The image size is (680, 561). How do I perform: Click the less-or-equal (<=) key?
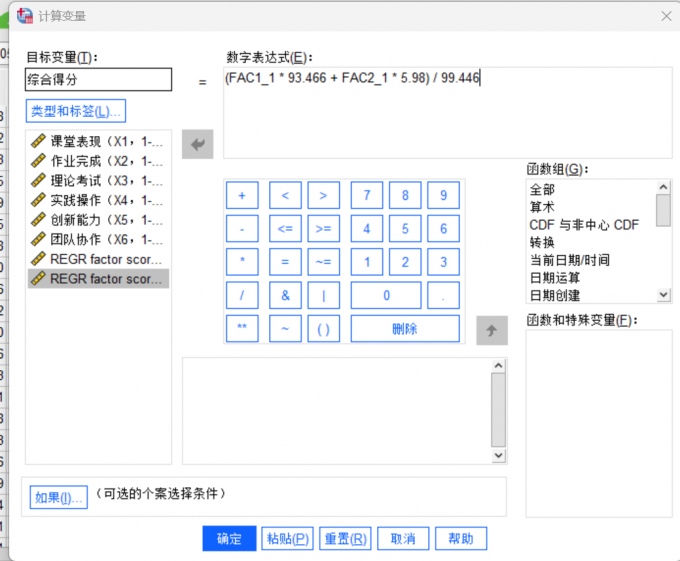(x=285, y=228)
